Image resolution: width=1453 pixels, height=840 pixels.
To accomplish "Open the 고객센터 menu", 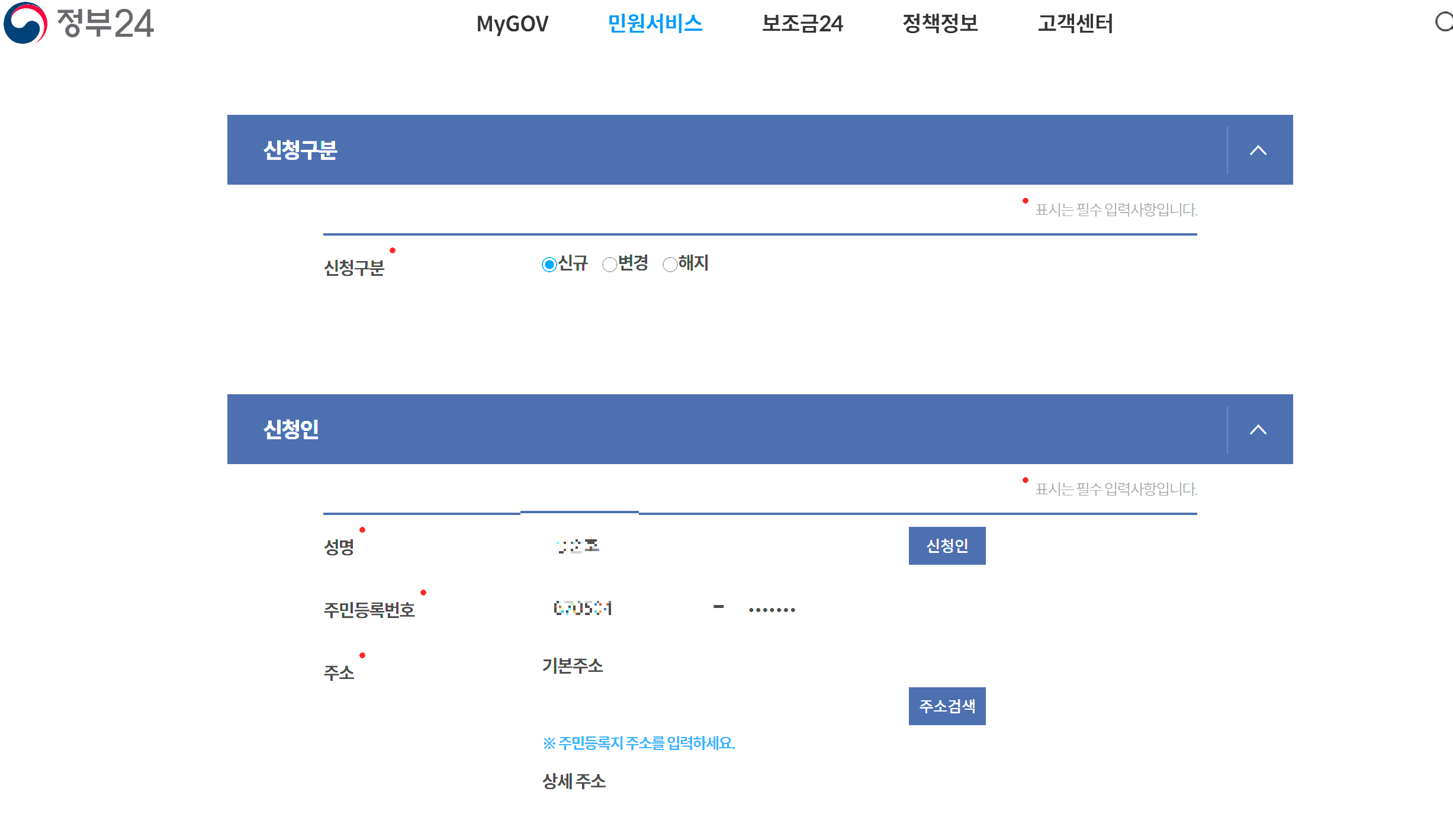I will (1075, 24).
